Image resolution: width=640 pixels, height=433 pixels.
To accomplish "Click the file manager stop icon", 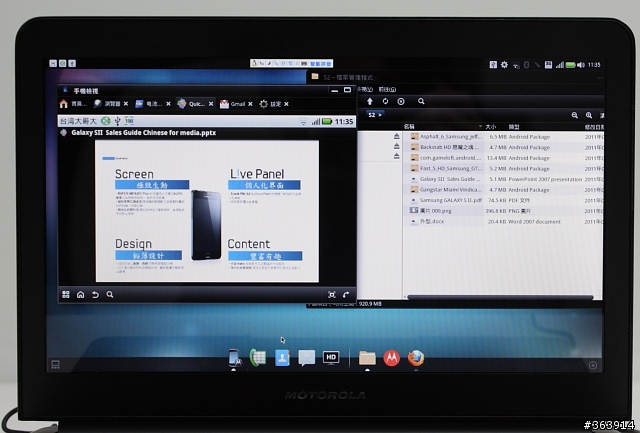I will pos(401,101).
